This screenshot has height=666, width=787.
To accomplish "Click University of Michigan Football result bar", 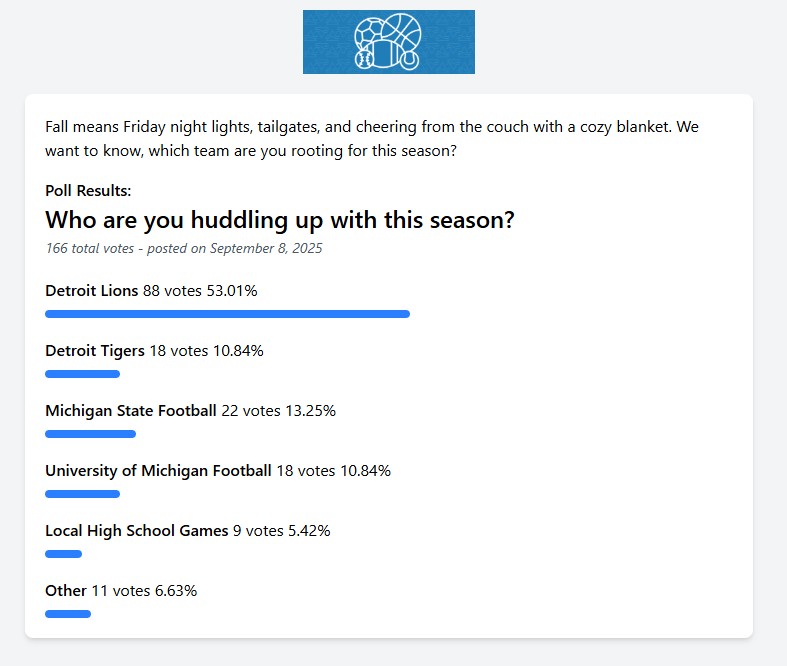I will (82, 494).
